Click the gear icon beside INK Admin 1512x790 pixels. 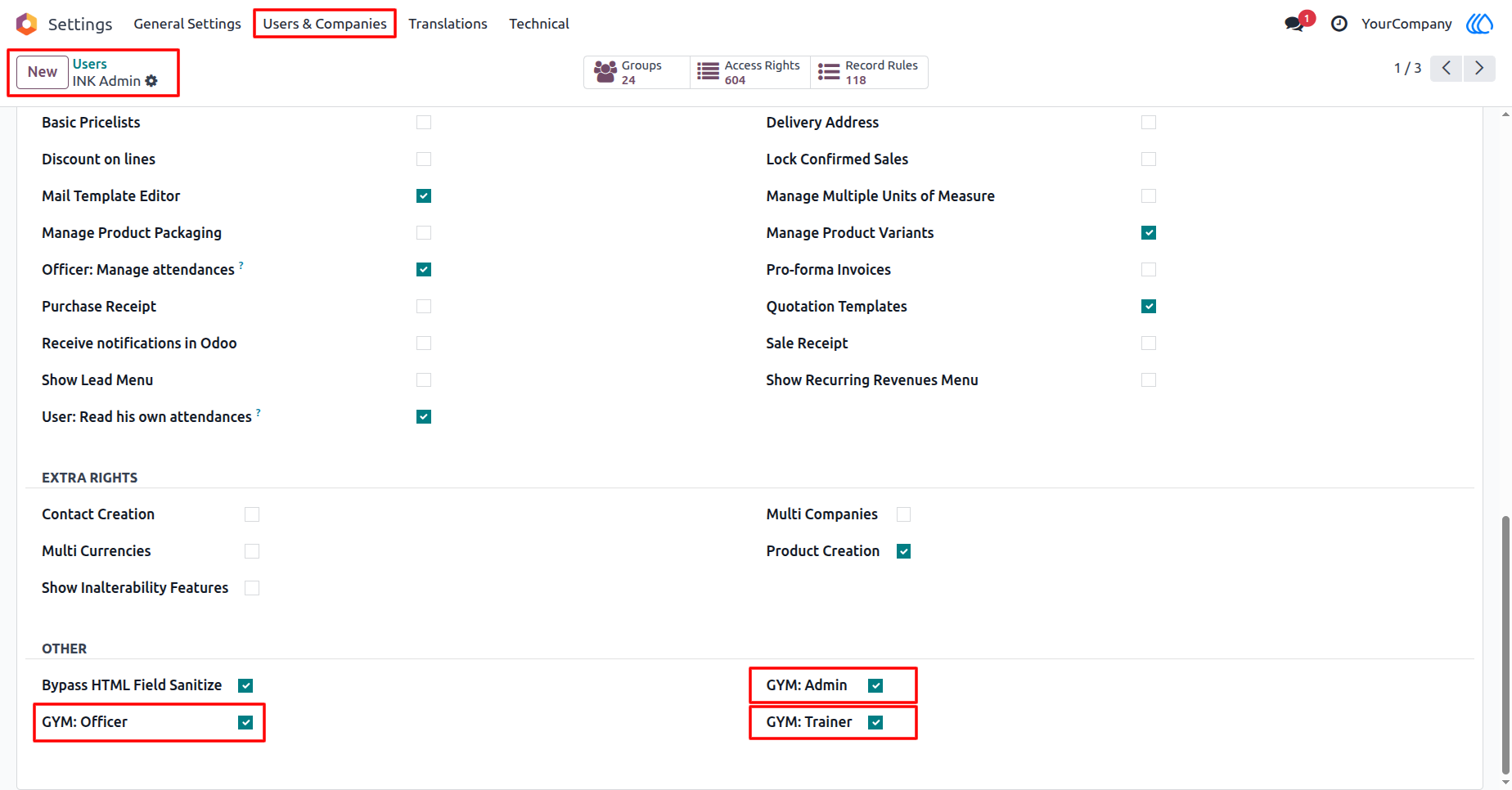[x=151, y=81]
